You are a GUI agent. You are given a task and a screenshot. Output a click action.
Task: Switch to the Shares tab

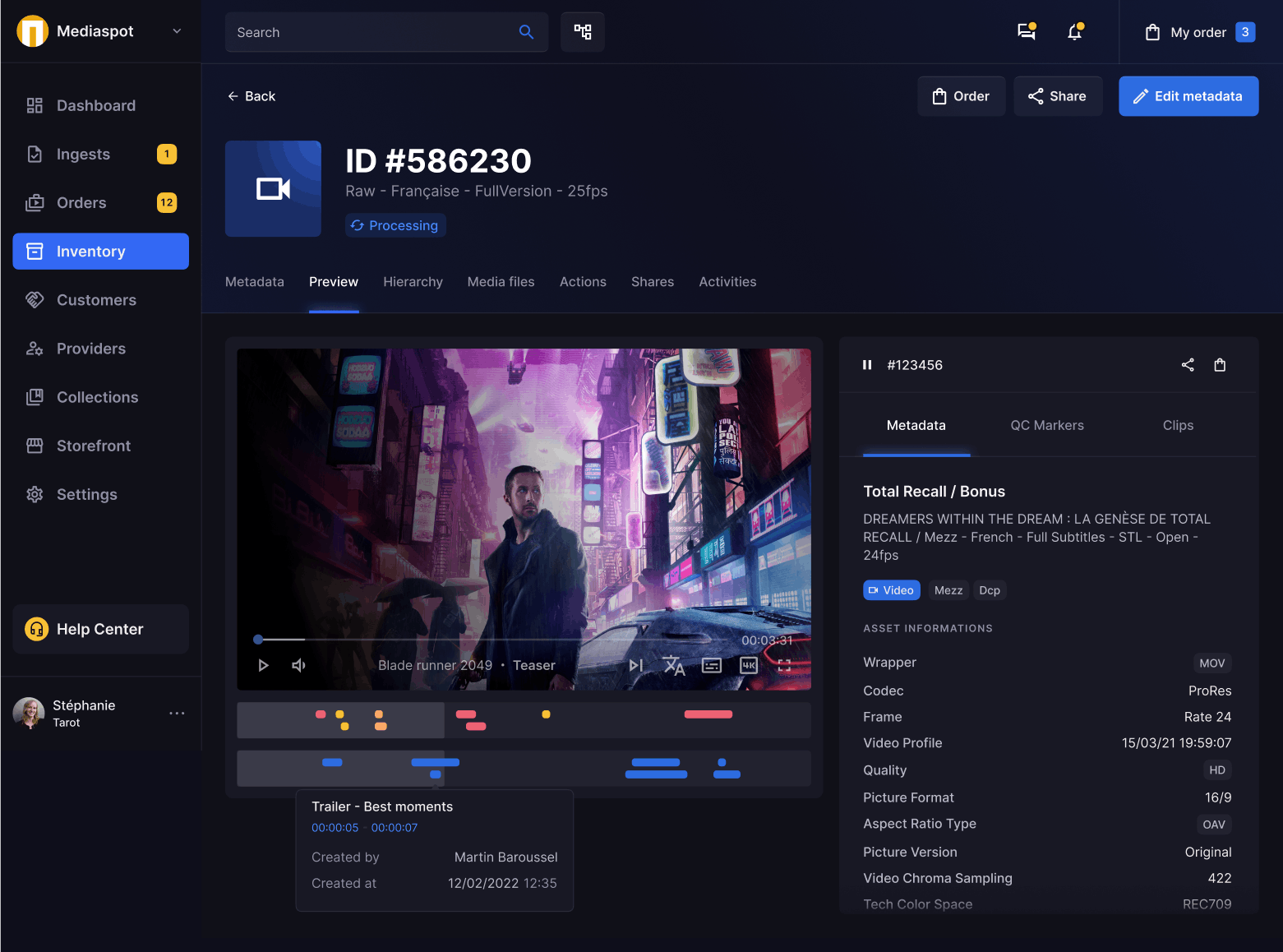[653, 282]
